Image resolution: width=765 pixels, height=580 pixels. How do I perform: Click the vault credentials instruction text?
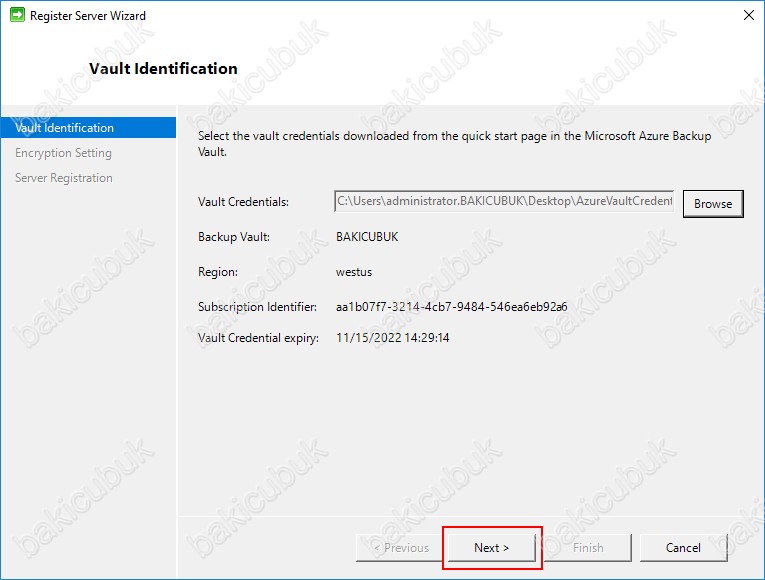pyautogui.click(x=454, y=143)
